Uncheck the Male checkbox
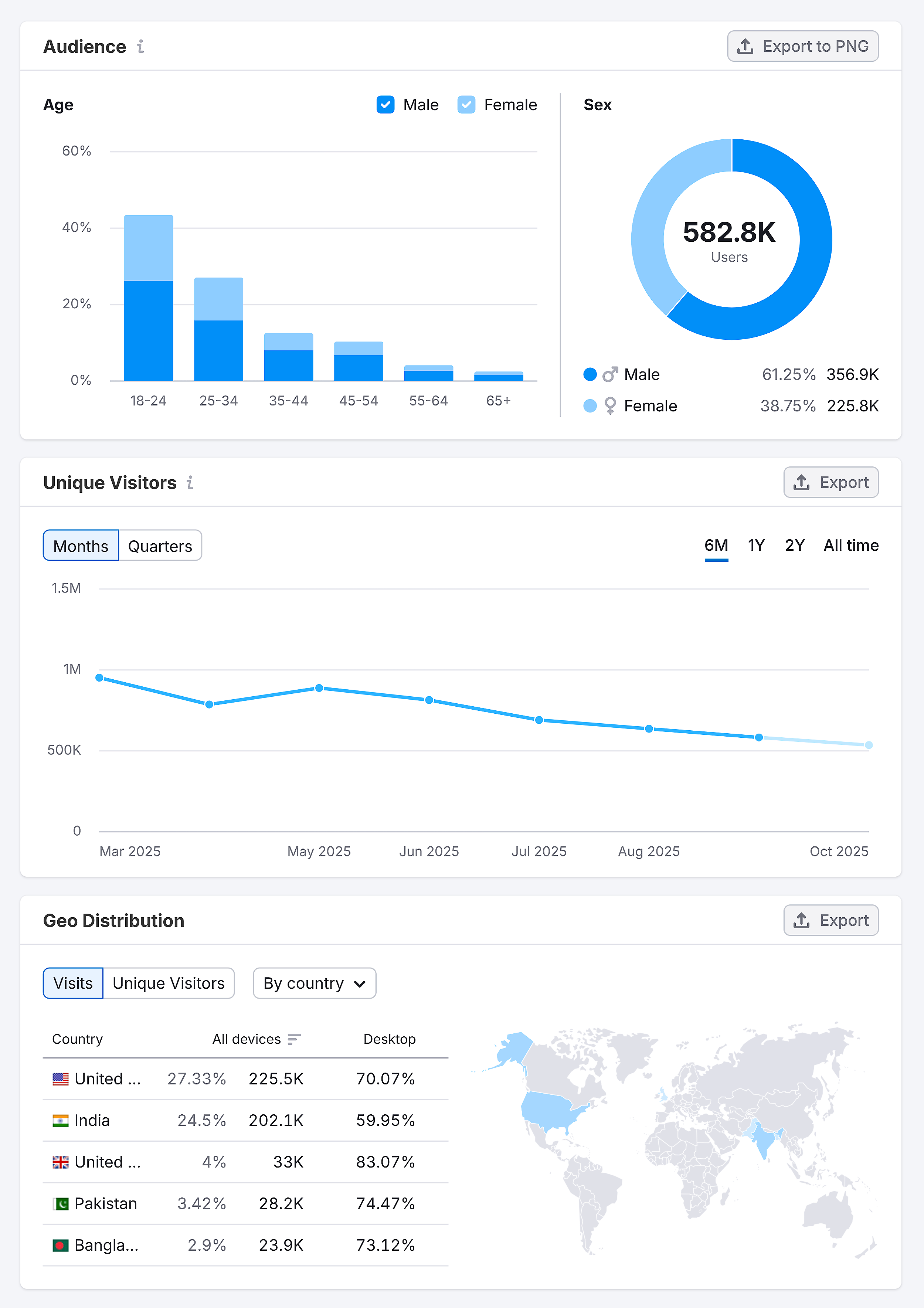Image resolution: width=924 pixels, height=1308 pixels. click(x=385, y=104)
